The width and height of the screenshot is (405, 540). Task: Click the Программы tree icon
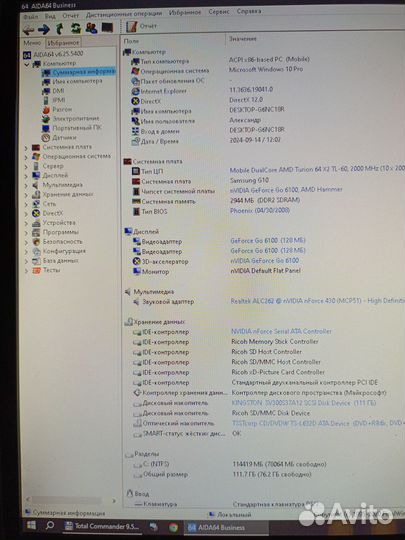point(36,232)
